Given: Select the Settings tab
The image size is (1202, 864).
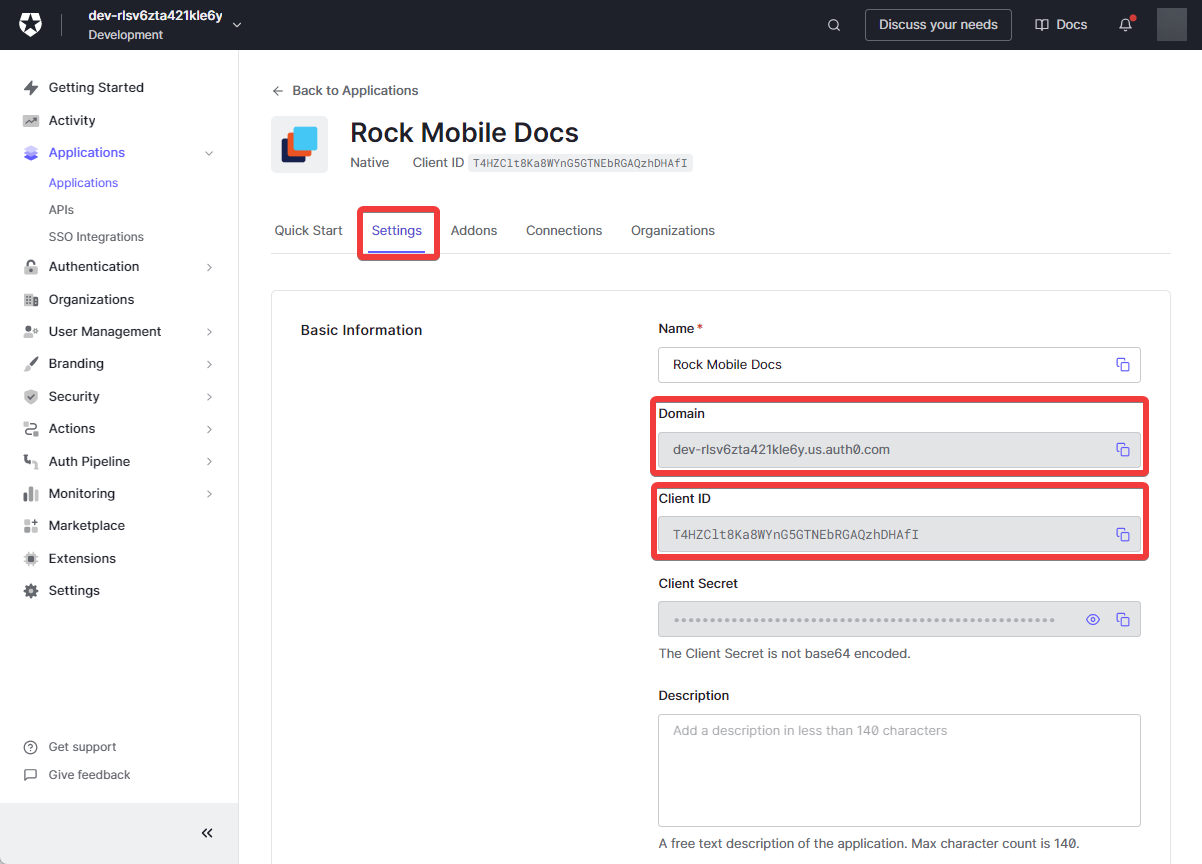Looking at the screenshot, I should pos(397,231).
